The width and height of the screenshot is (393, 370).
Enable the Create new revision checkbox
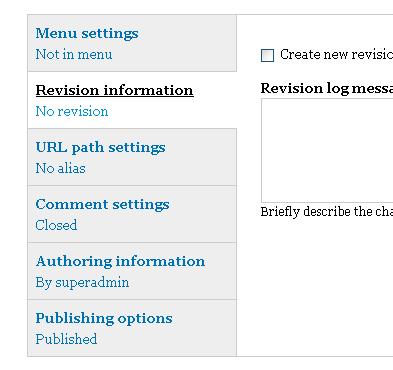click(267, 55)
